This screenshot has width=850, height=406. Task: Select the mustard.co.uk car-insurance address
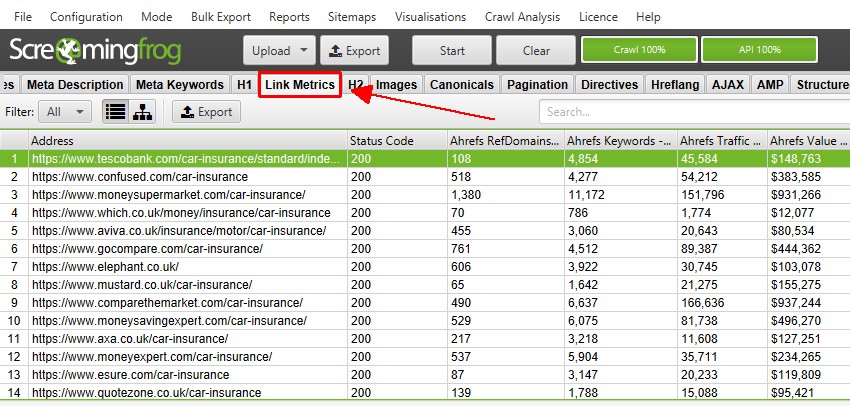[x=142, y=285]
